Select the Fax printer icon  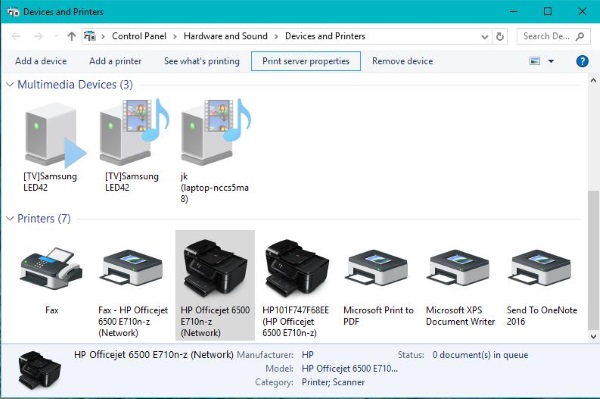tap(51, 269)
